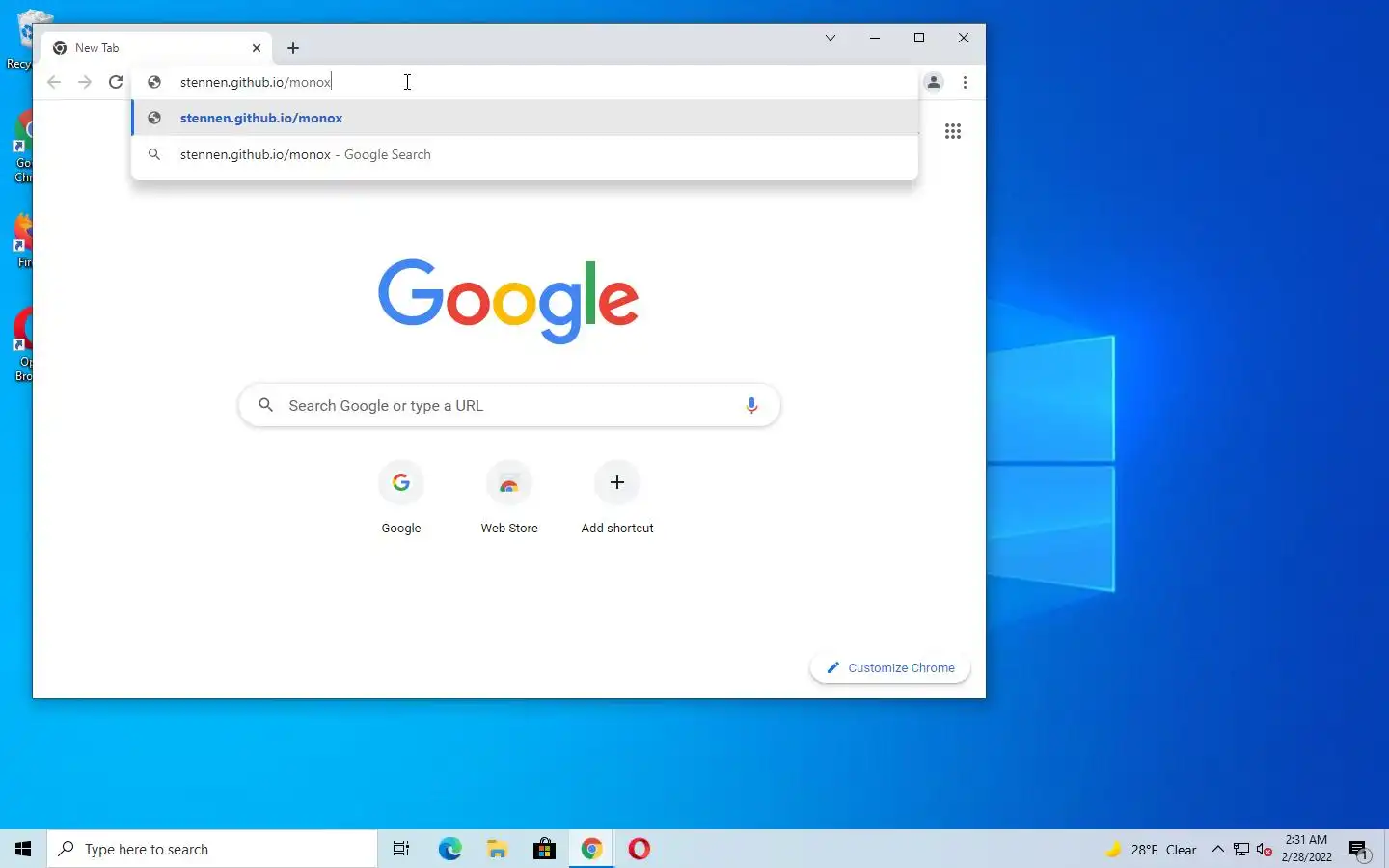This screenshot has width=1389, height=868.
Task: Click the browser forward arrow
Action: click(x=85, y=82)
